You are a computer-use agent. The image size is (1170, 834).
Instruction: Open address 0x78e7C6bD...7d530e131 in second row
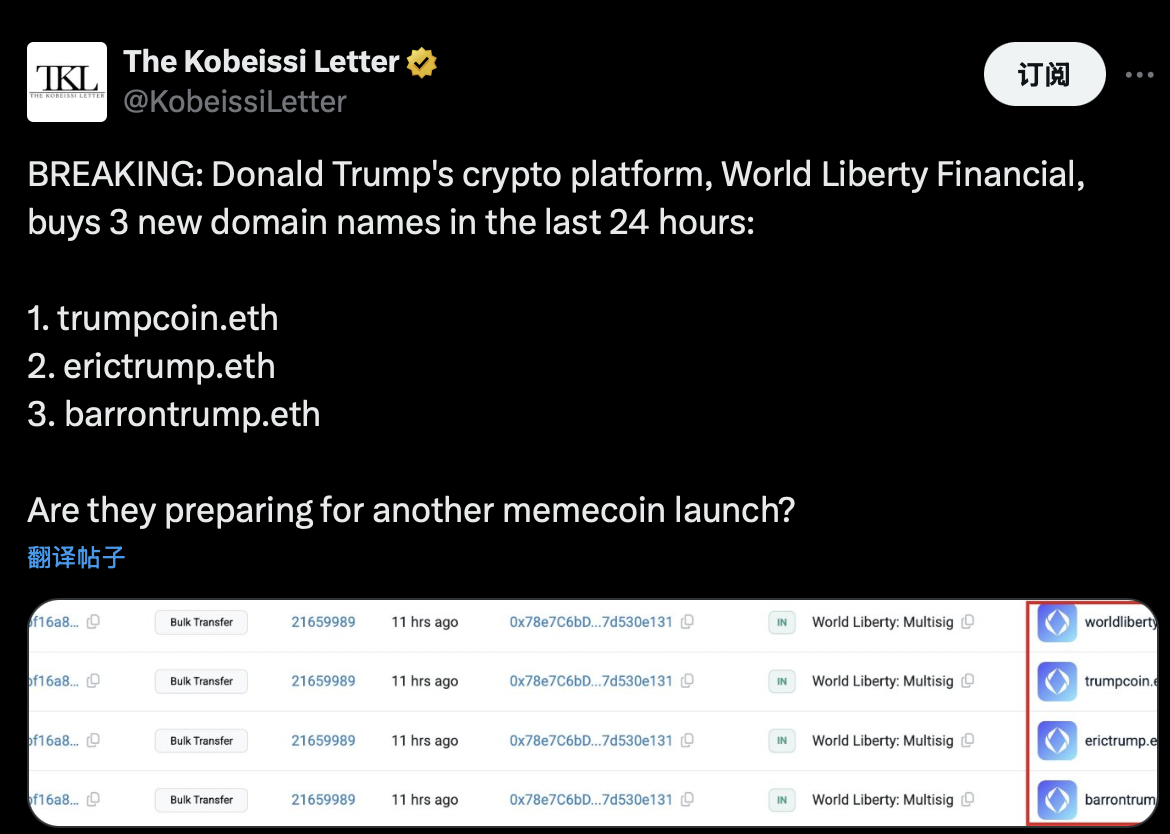click(x=590, y=681)
